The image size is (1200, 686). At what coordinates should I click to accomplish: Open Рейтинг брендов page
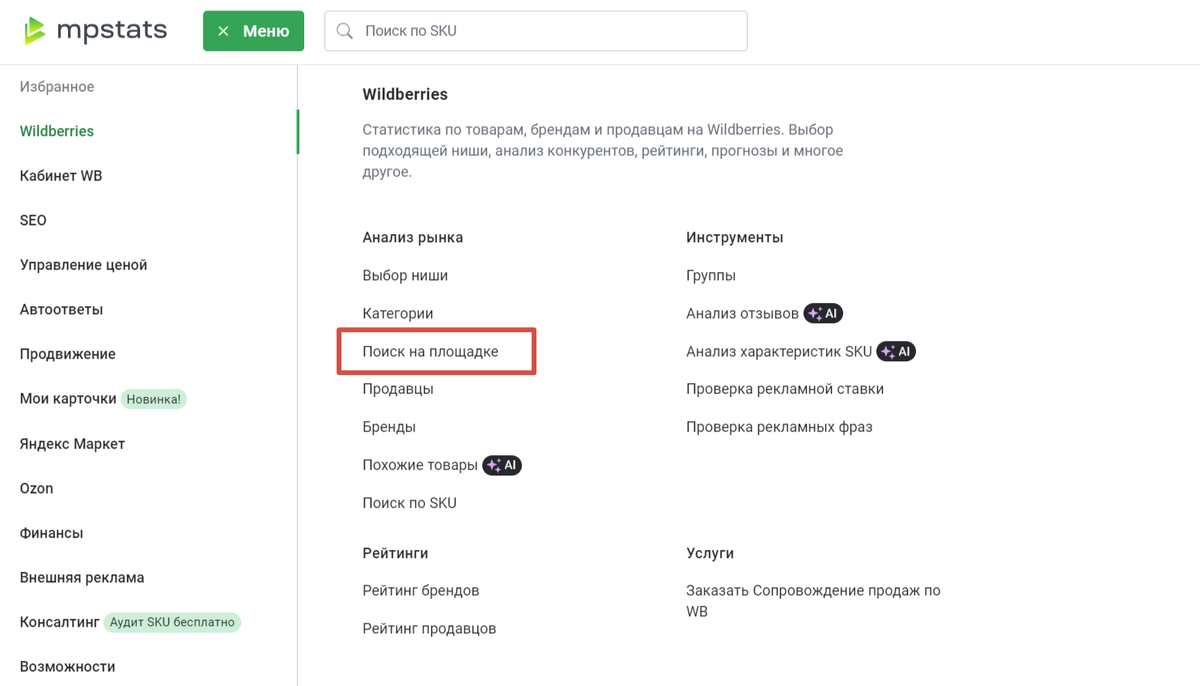tap(420, 591)
